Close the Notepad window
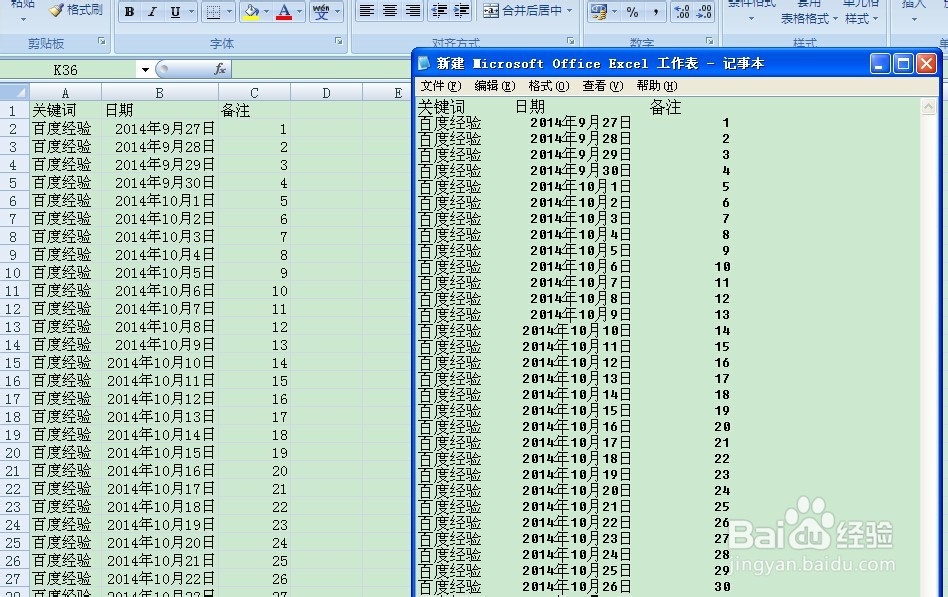Image resolution: width=948 pixels, height=597 pixels. 926,63
